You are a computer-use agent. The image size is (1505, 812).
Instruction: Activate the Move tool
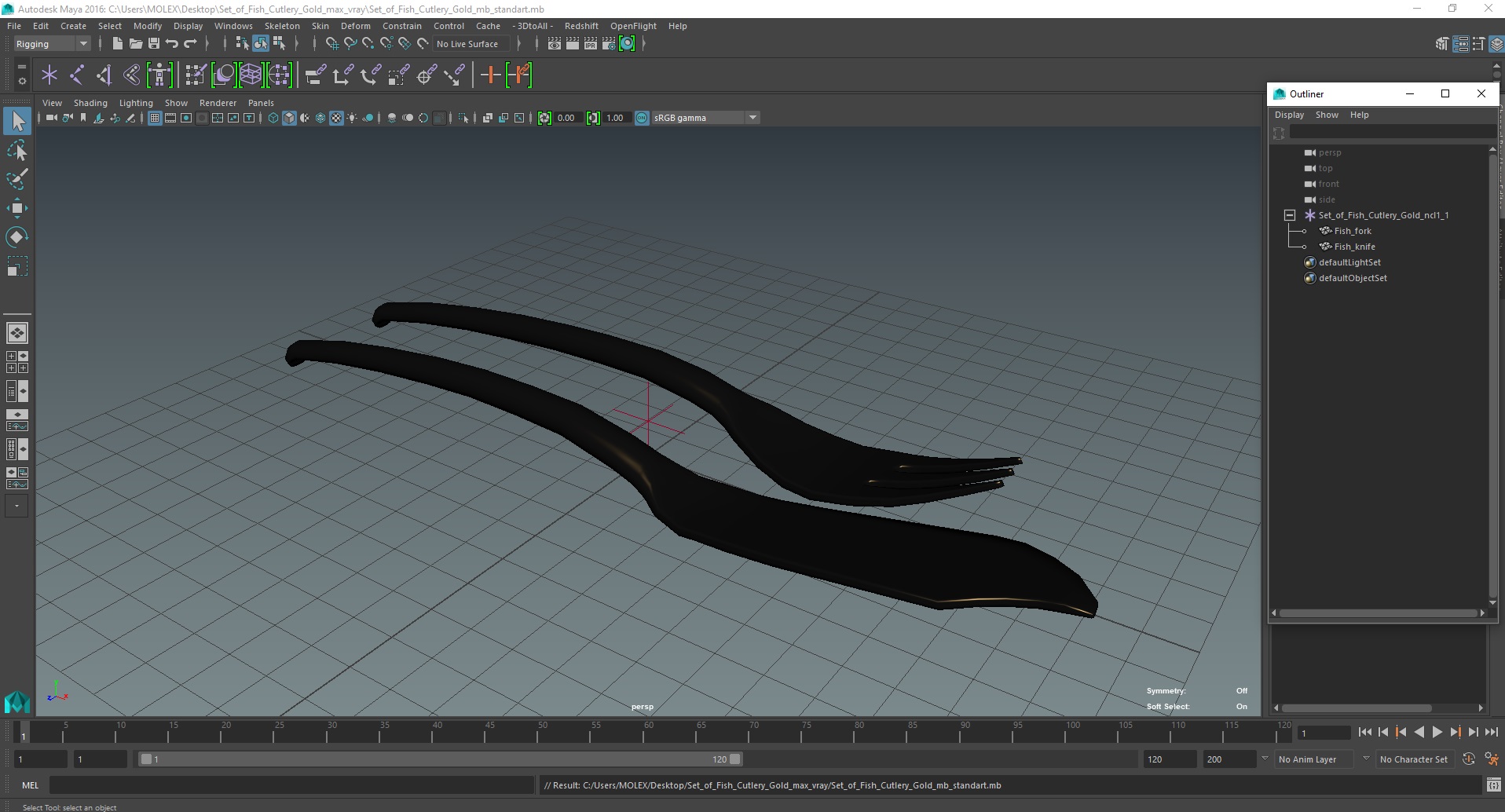coord(17,208)
